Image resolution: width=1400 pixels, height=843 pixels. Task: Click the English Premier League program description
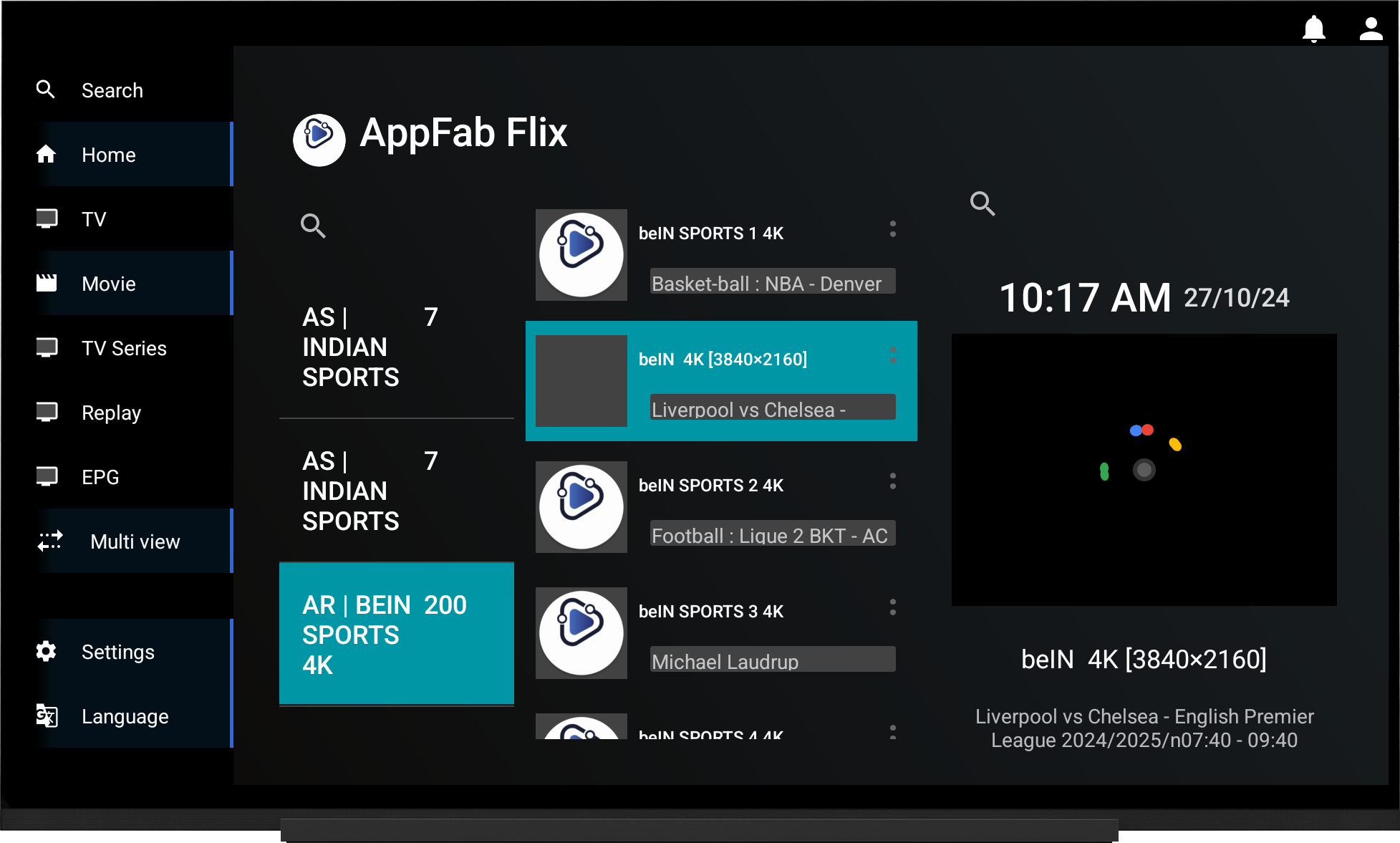coord(1144,728)
